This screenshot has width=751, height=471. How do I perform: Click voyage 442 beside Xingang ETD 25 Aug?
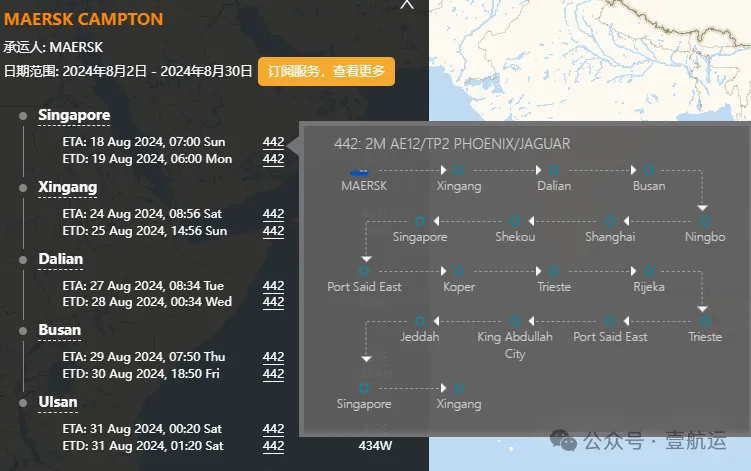click(273, 231)
